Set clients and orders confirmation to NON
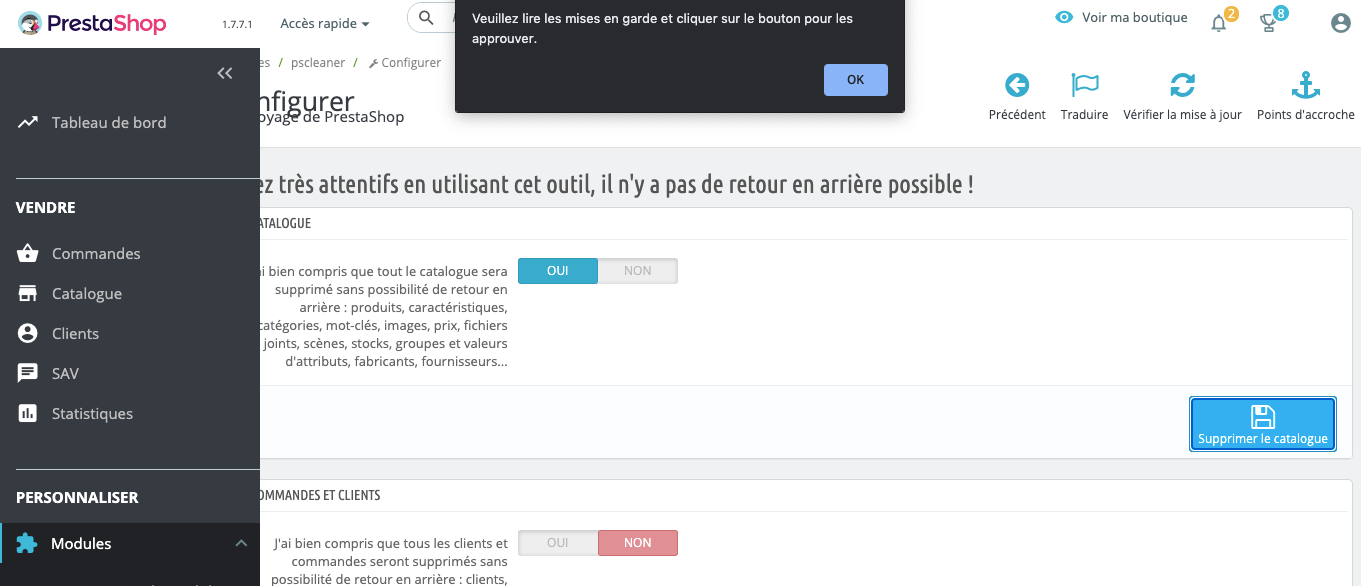The width and height of the screenshot is (1361, 586). 638,543
